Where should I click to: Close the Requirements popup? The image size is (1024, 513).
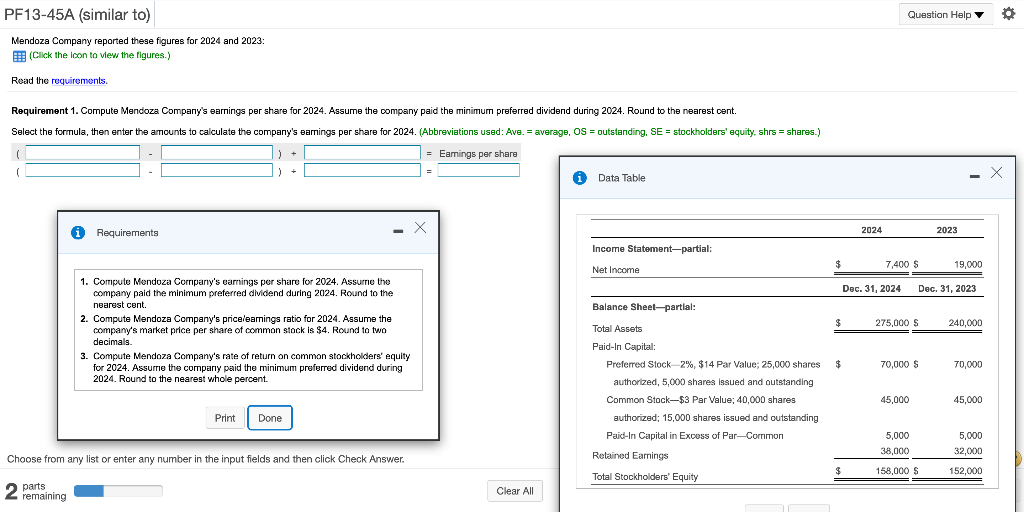click(421, 227)
